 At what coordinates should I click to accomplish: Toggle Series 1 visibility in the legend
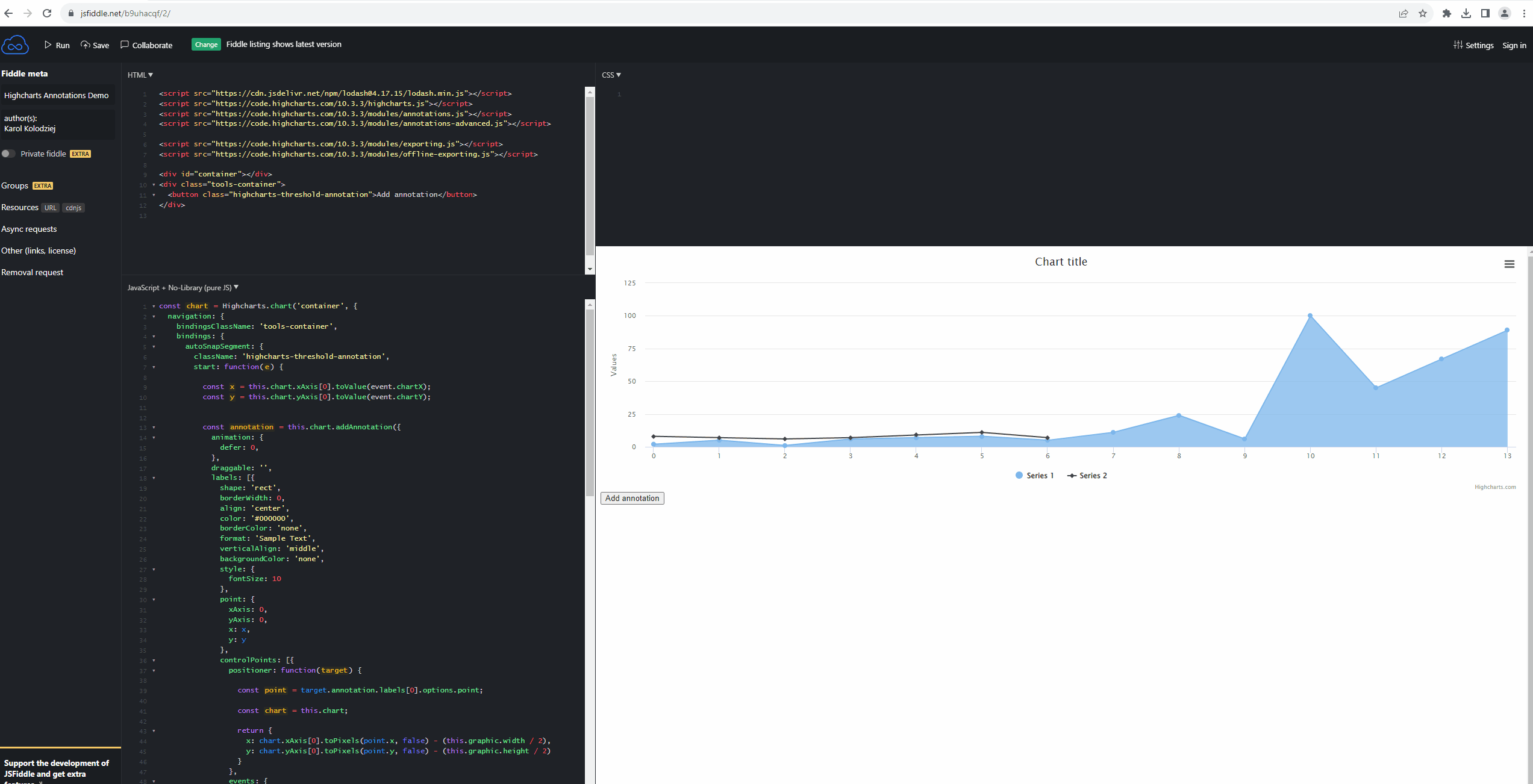click(x=1034, y=475)
